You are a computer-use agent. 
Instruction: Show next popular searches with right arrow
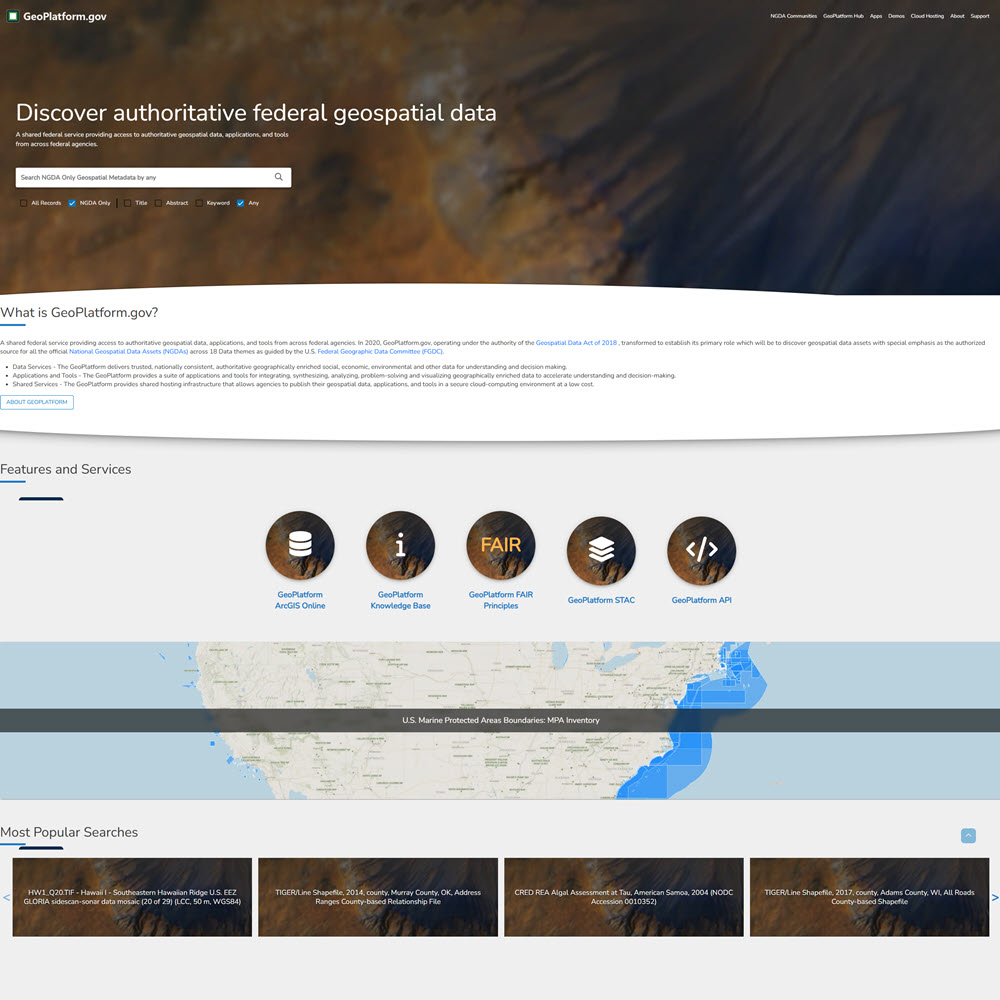click(994, 897)
